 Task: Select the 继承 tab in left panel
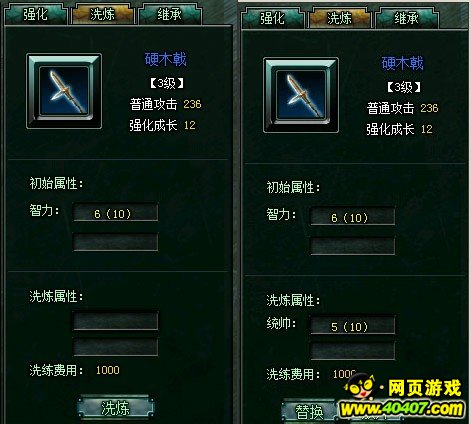pyautogui.click(x=170, y=14)
